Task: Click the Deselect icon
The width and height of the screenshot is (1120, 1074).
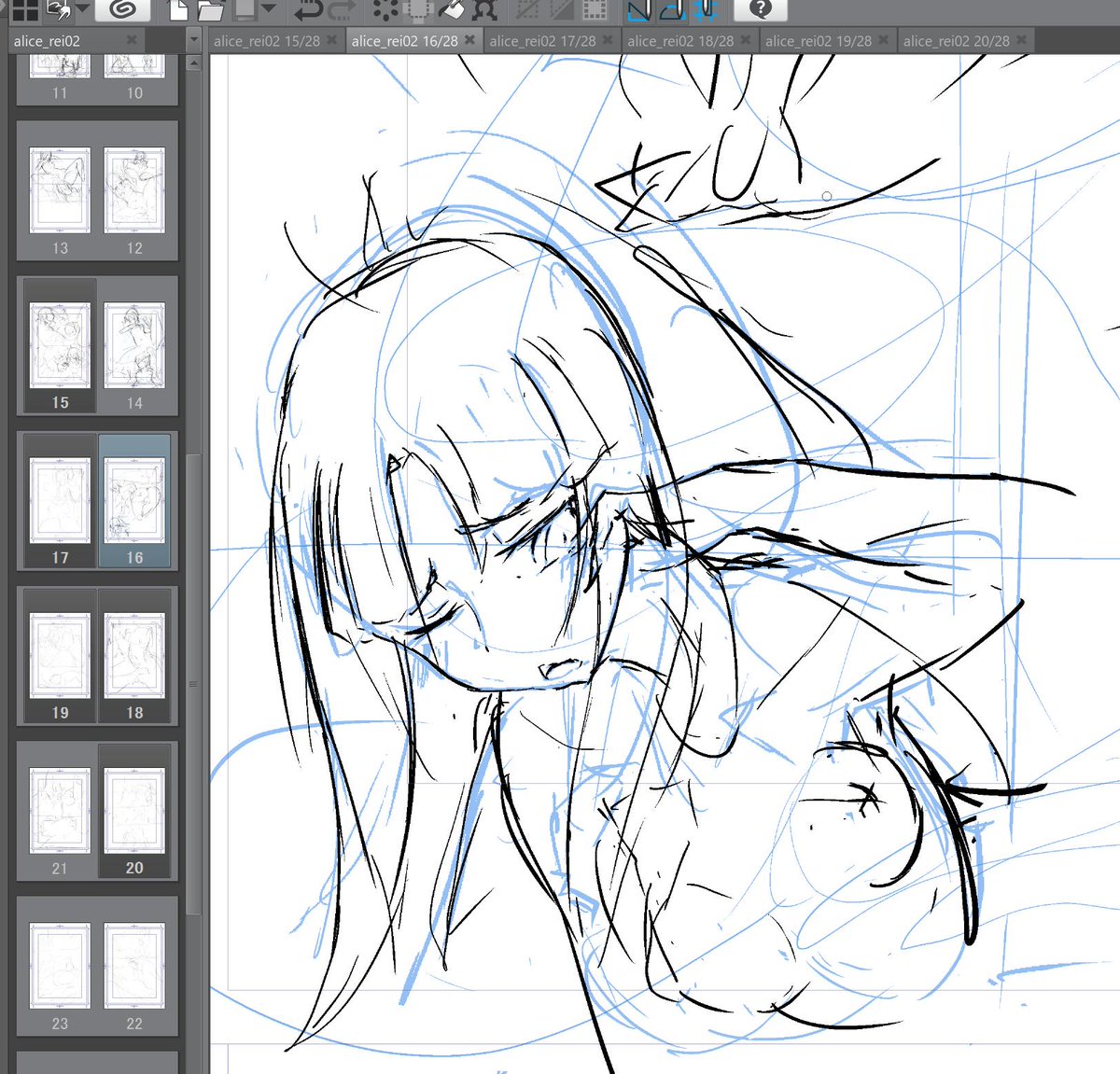Action: pos(527,9)
